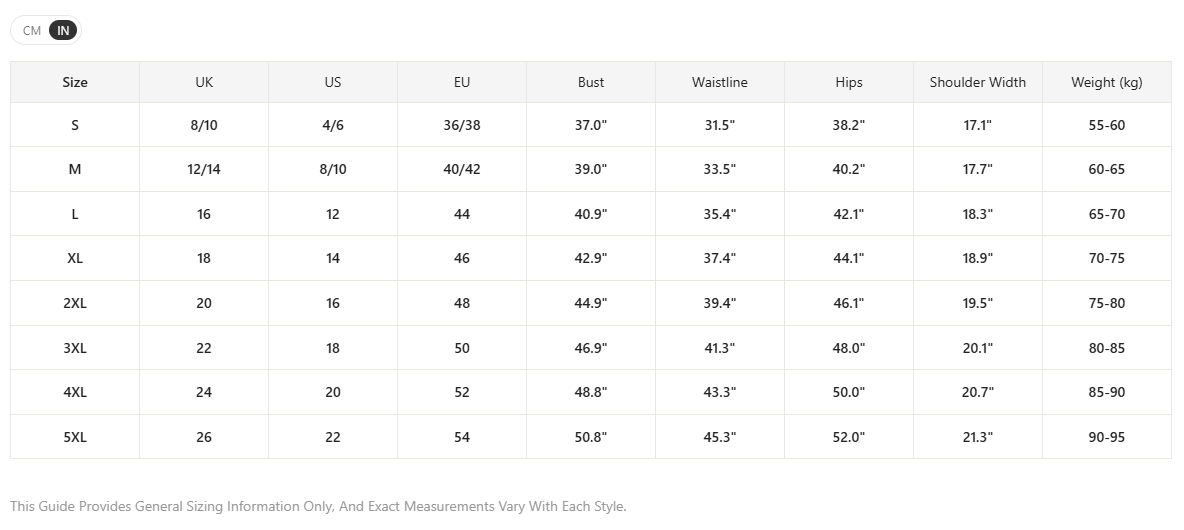Click the US column header
The image size is (1184, 530).
[x=333, y=82]
